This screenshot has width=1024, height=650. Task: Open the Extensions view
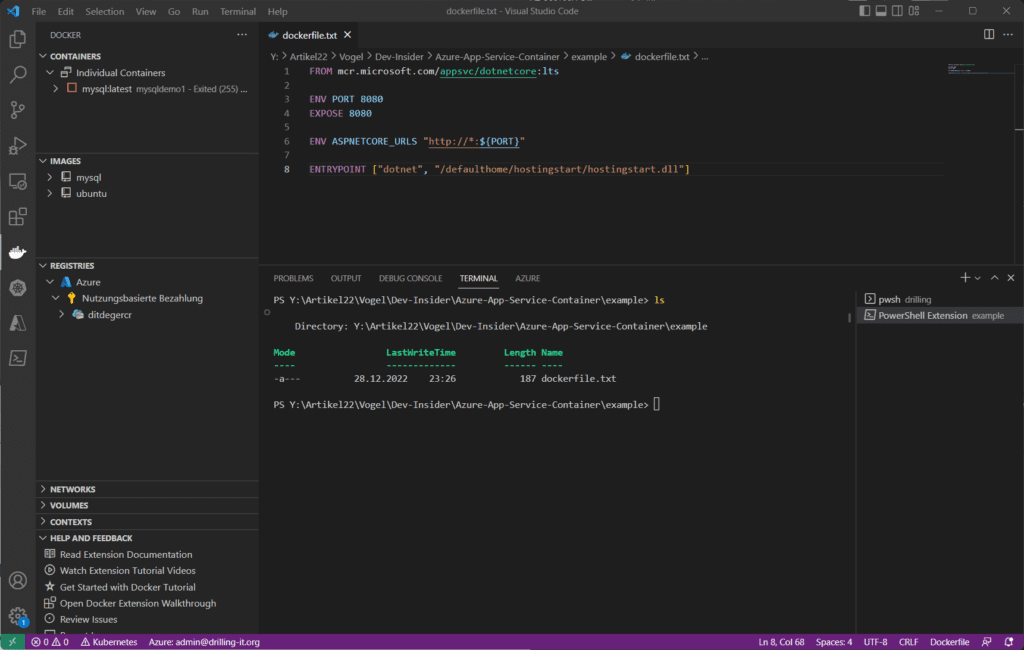tap(18, 217)
